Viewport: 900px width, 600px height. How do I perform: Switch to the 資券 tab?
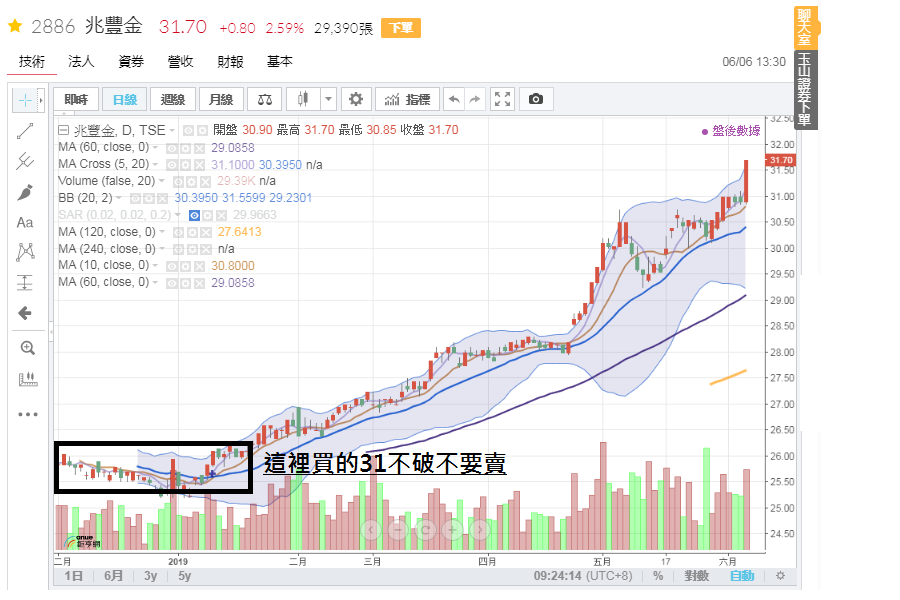pyautogui.click(x=131, y=61)
